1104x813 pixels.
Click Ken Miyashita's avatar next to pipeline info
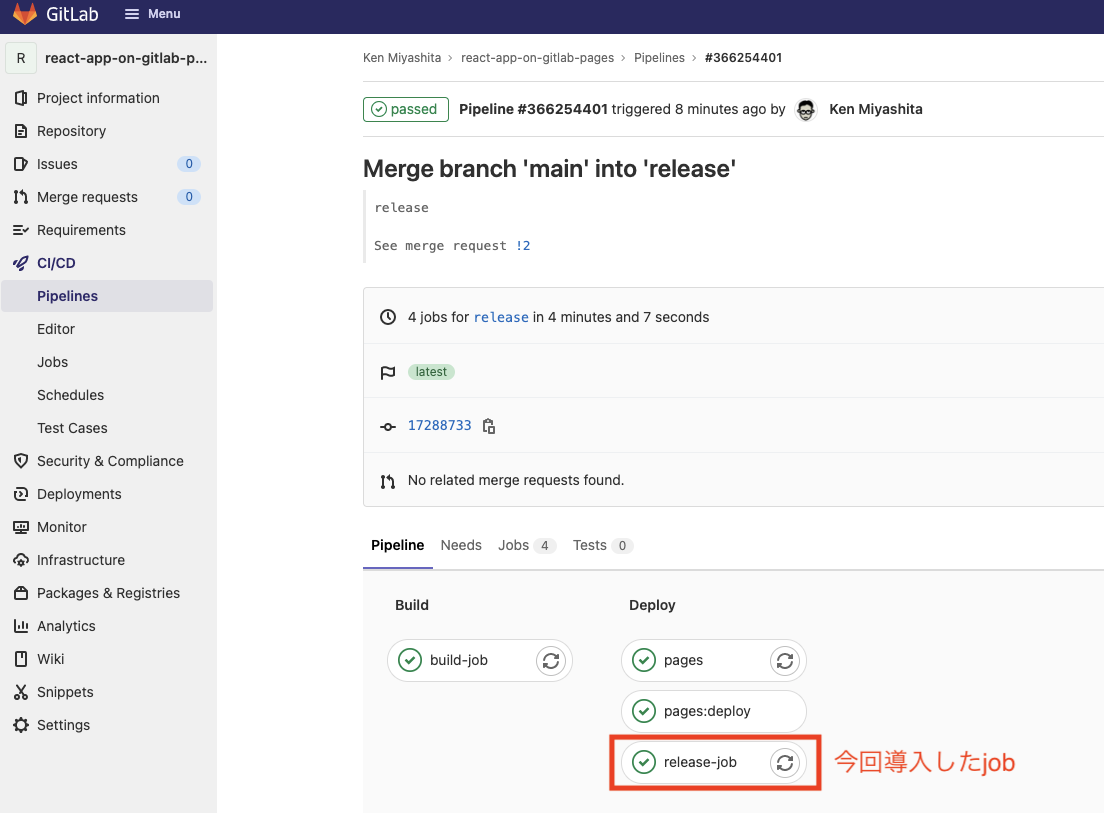click(x=806, y=109)
